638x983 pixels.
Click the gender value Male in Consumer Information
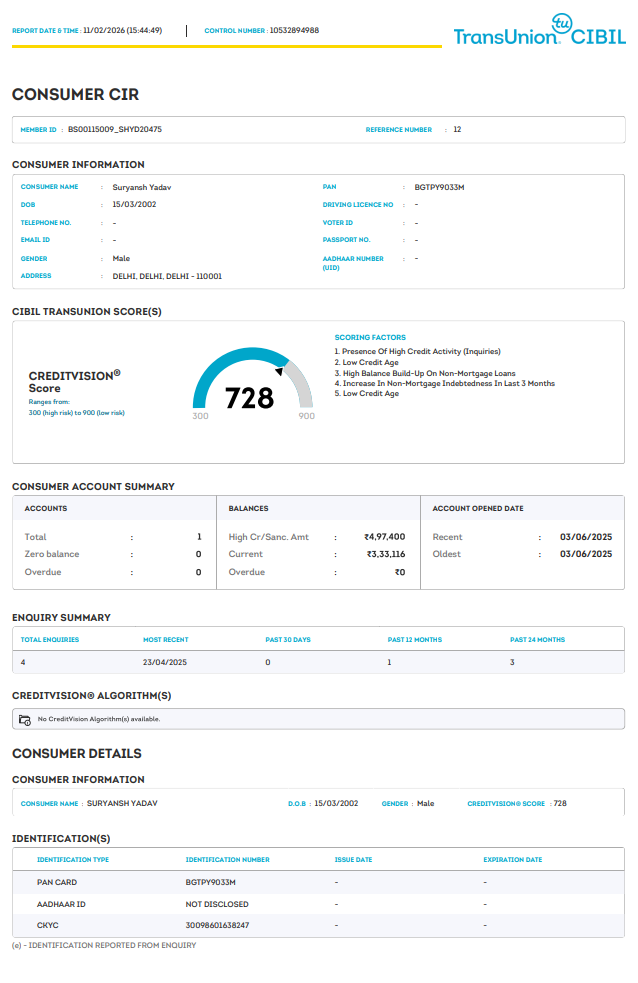pos(121,258)
